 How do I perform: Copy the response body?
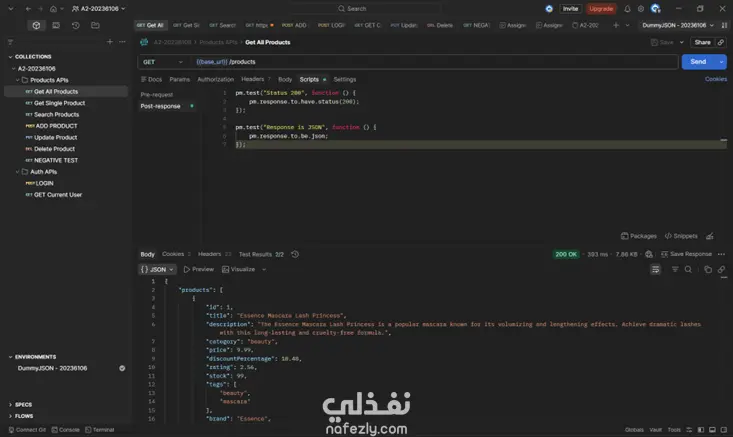(x=708, y=269)
